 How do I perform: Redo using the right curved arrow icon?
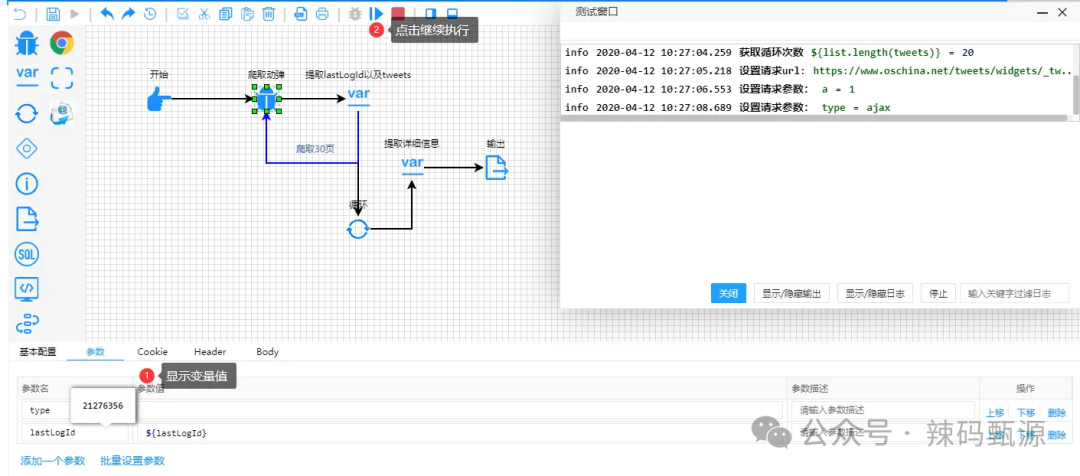point(128,13)
